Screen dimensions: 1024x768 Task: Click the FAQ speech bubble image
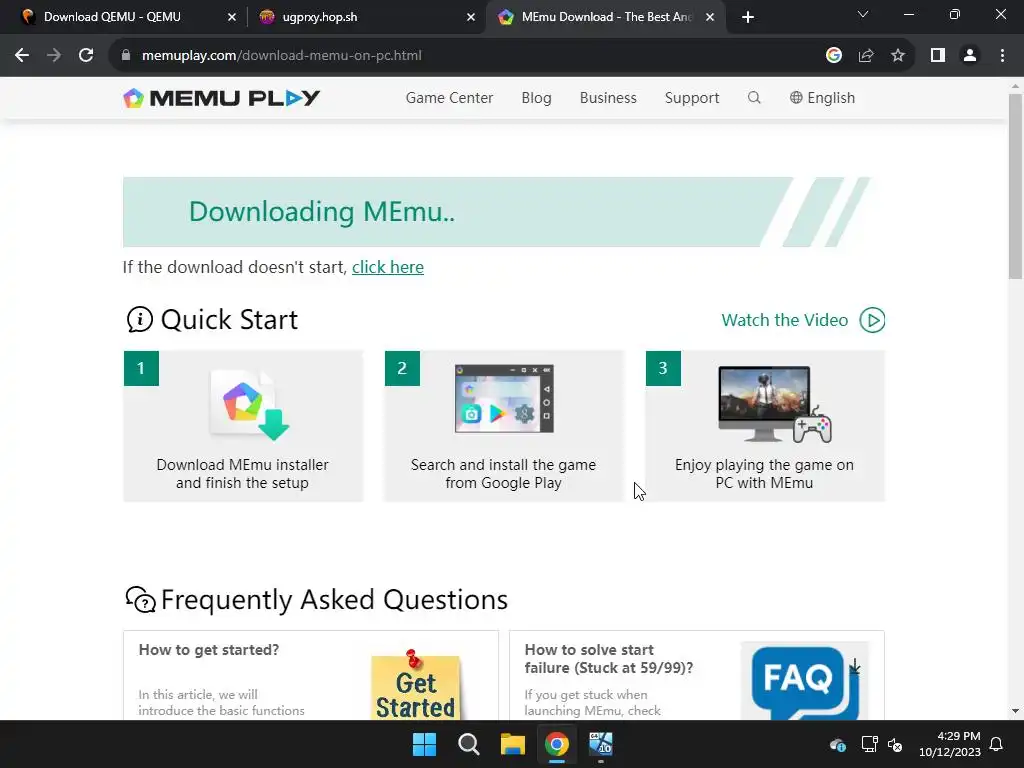tap(805, 682)
